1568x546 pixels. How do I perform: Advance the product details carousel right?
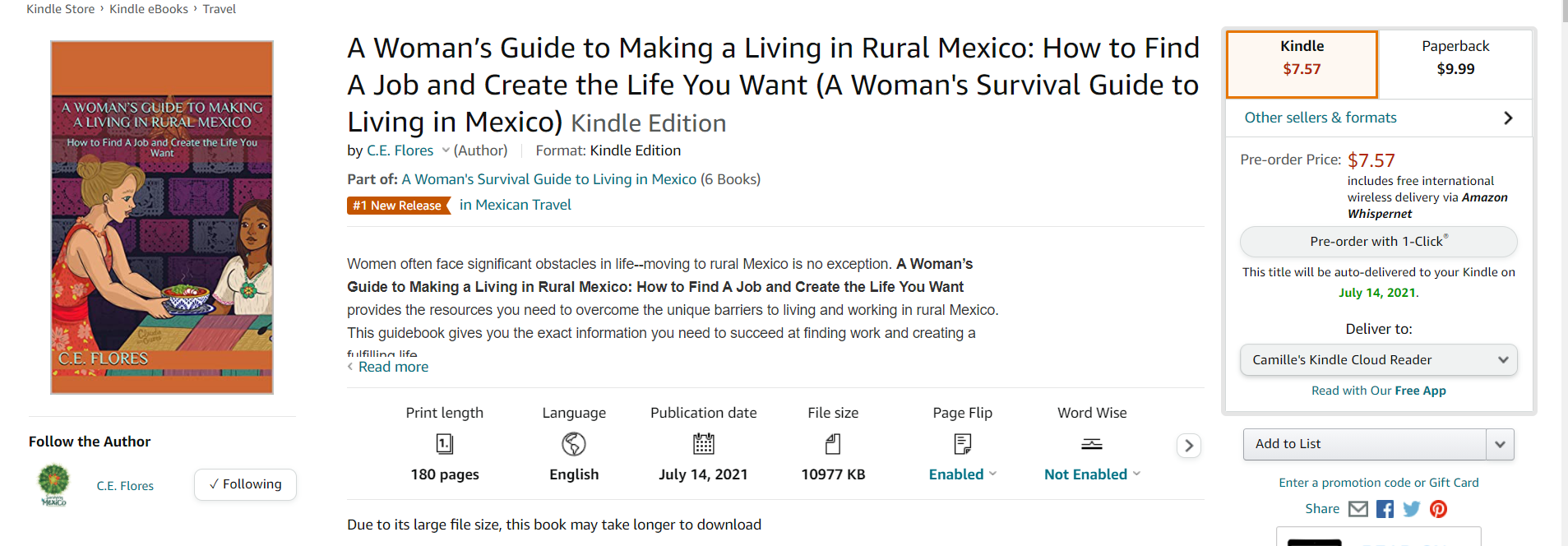click(x=1189, y=446)
